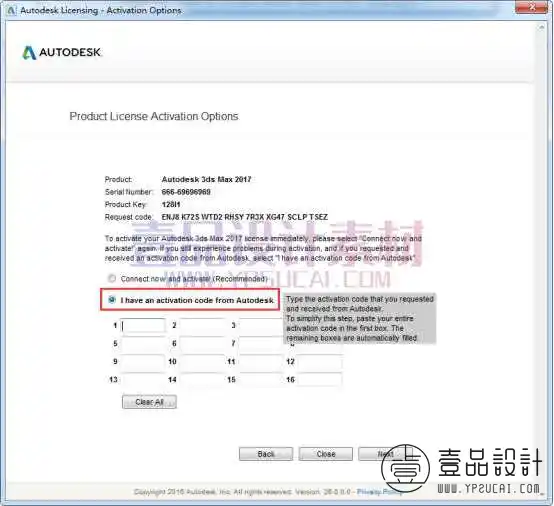554x506 pixels.
Task: Open the Privacy Policy link
Action: click(x=379, y=492)
